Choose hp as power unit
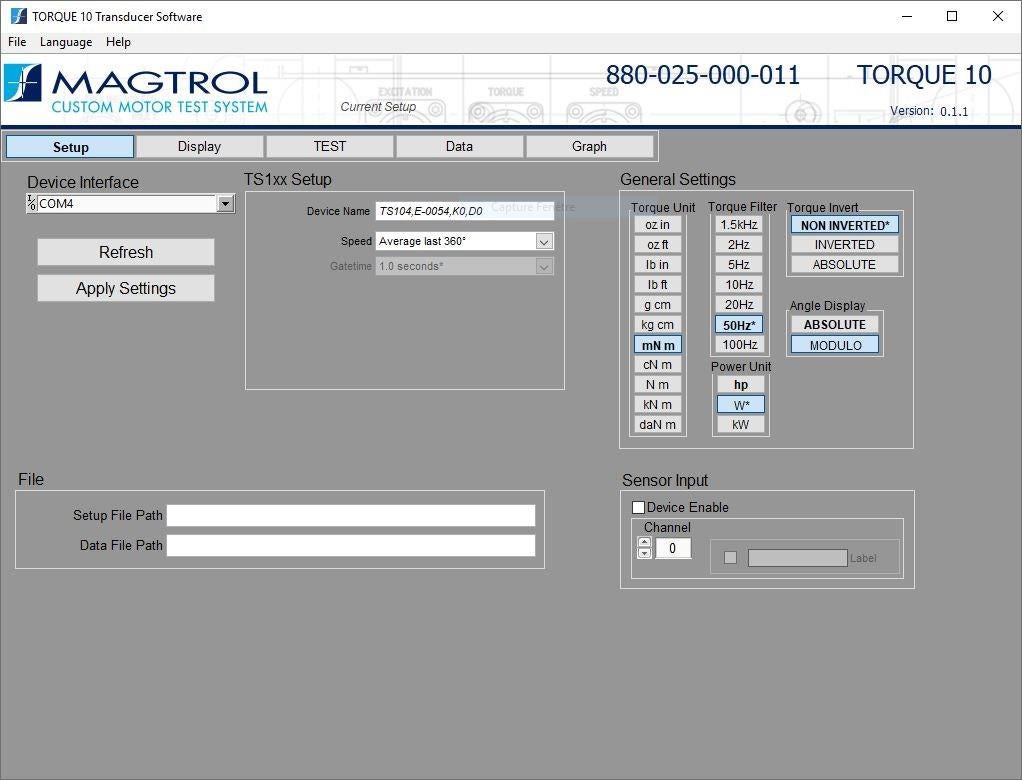 click(741, 384)
